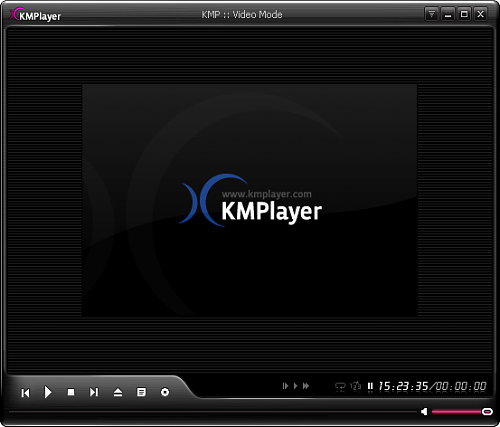Click the volume slider handle

(x=487, y=412)
